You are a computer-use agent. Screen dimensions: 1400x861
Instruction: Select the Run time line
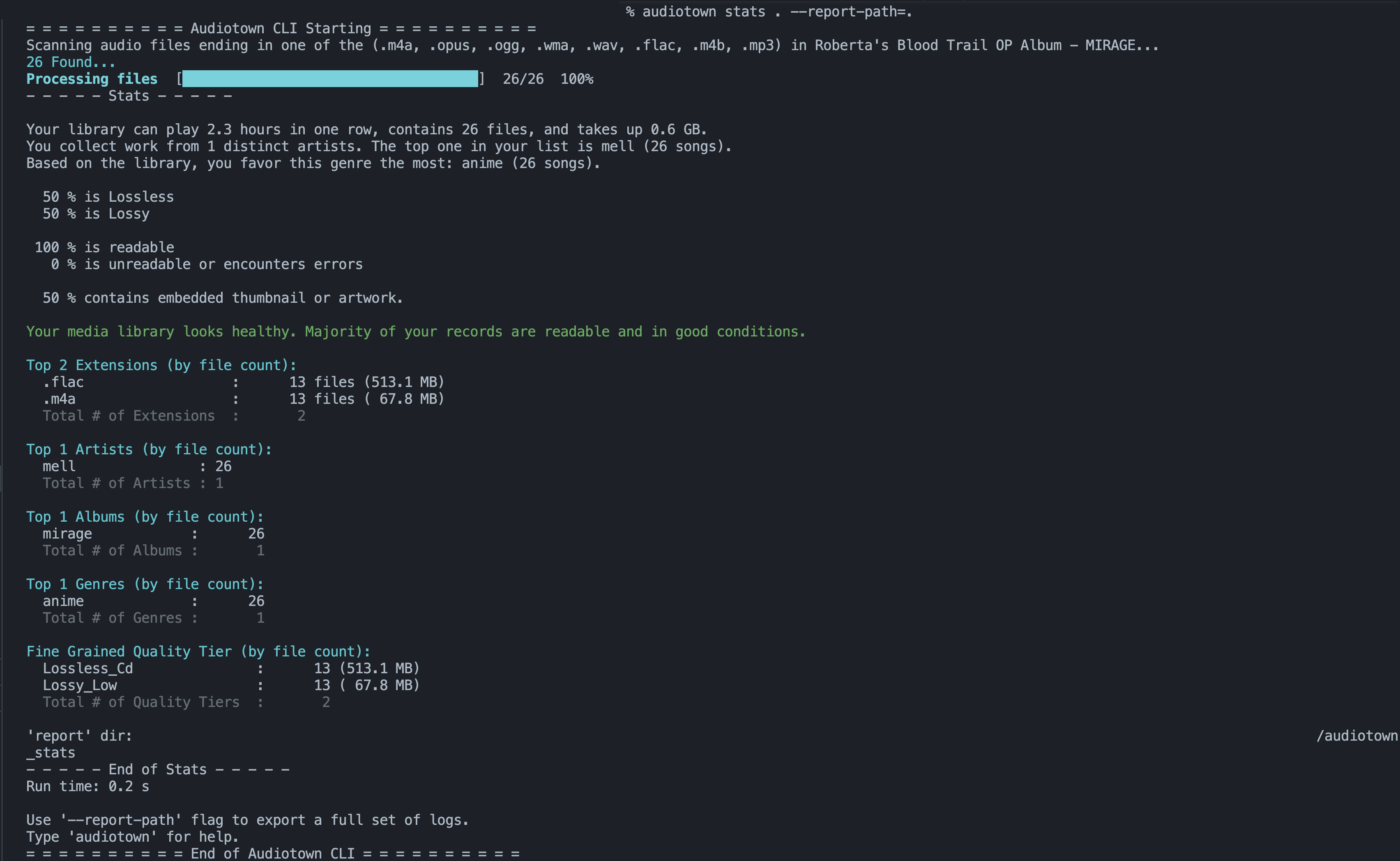[87, 786]
